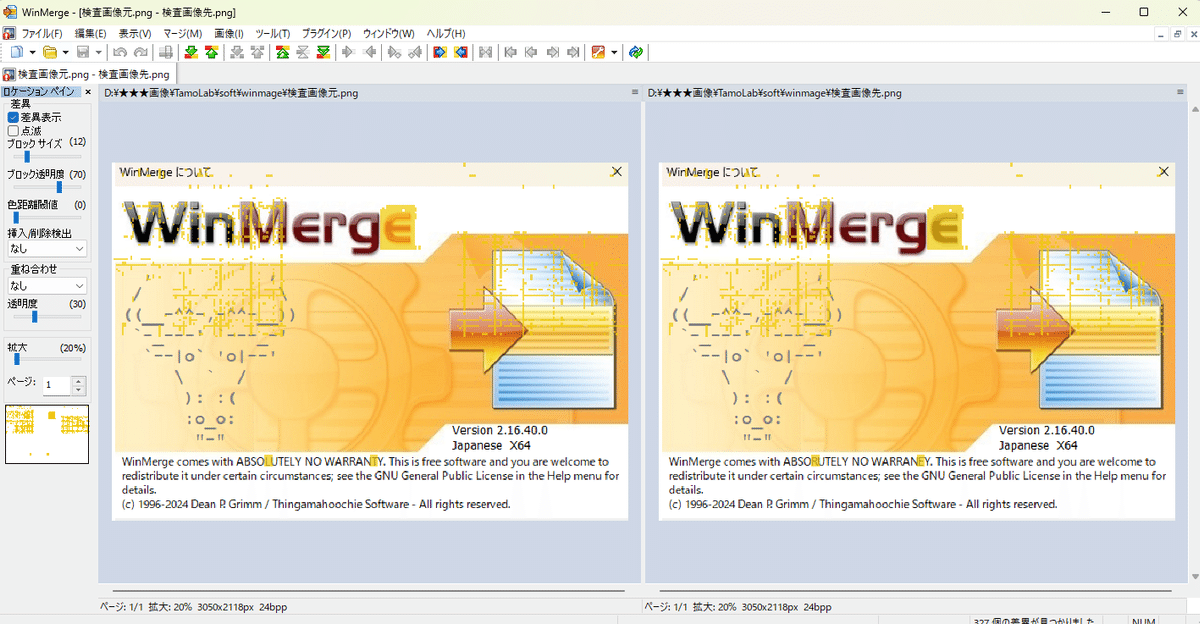Increase page number with the stepper
Screen dimensions: 1200x624
76,379
